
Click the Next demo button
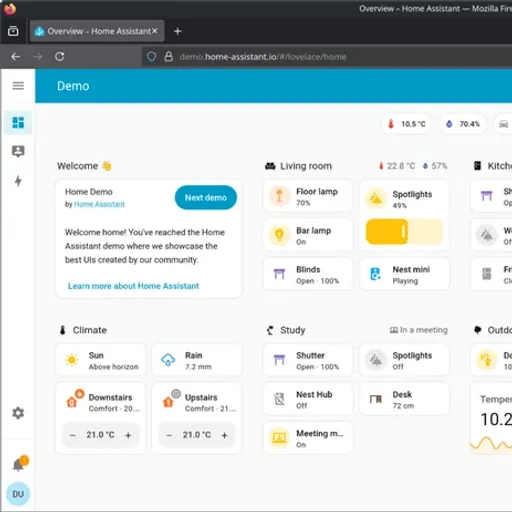[206, 198]
